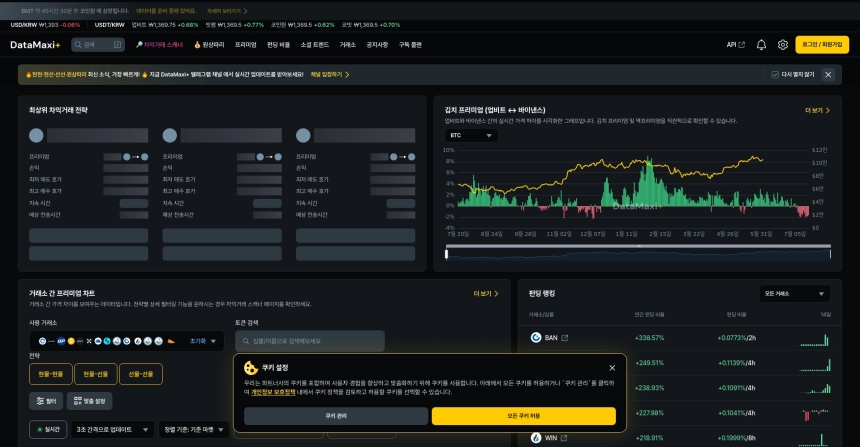The width and height of the screenshot is (860, 447).
Task: Open the external link icon beside BAN
Action: (564, 338)
